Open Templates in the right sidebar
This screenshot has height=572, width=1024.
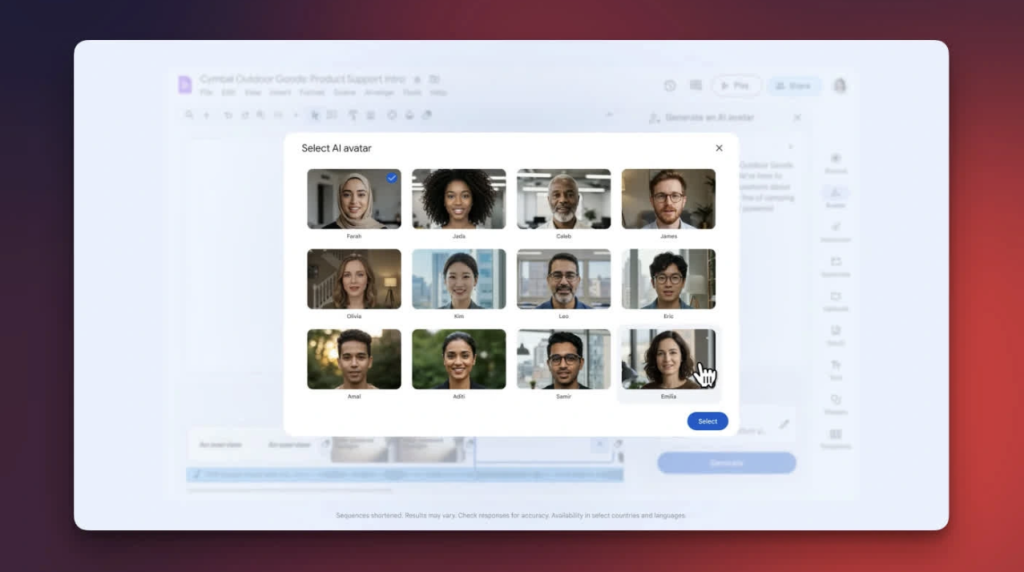tap(835, 438)
